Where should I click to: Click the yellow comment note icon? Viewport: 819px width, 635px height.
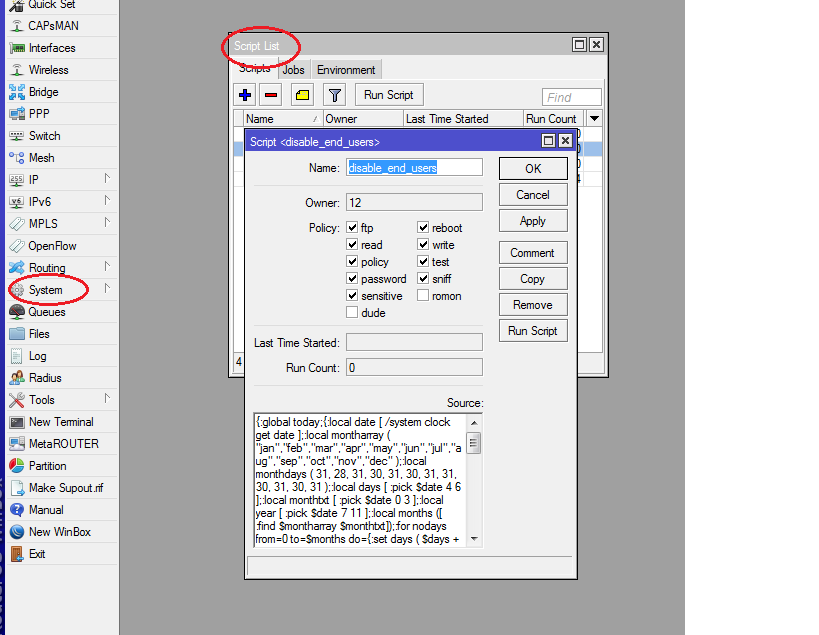pyautogui.click(x=302, y=95)
